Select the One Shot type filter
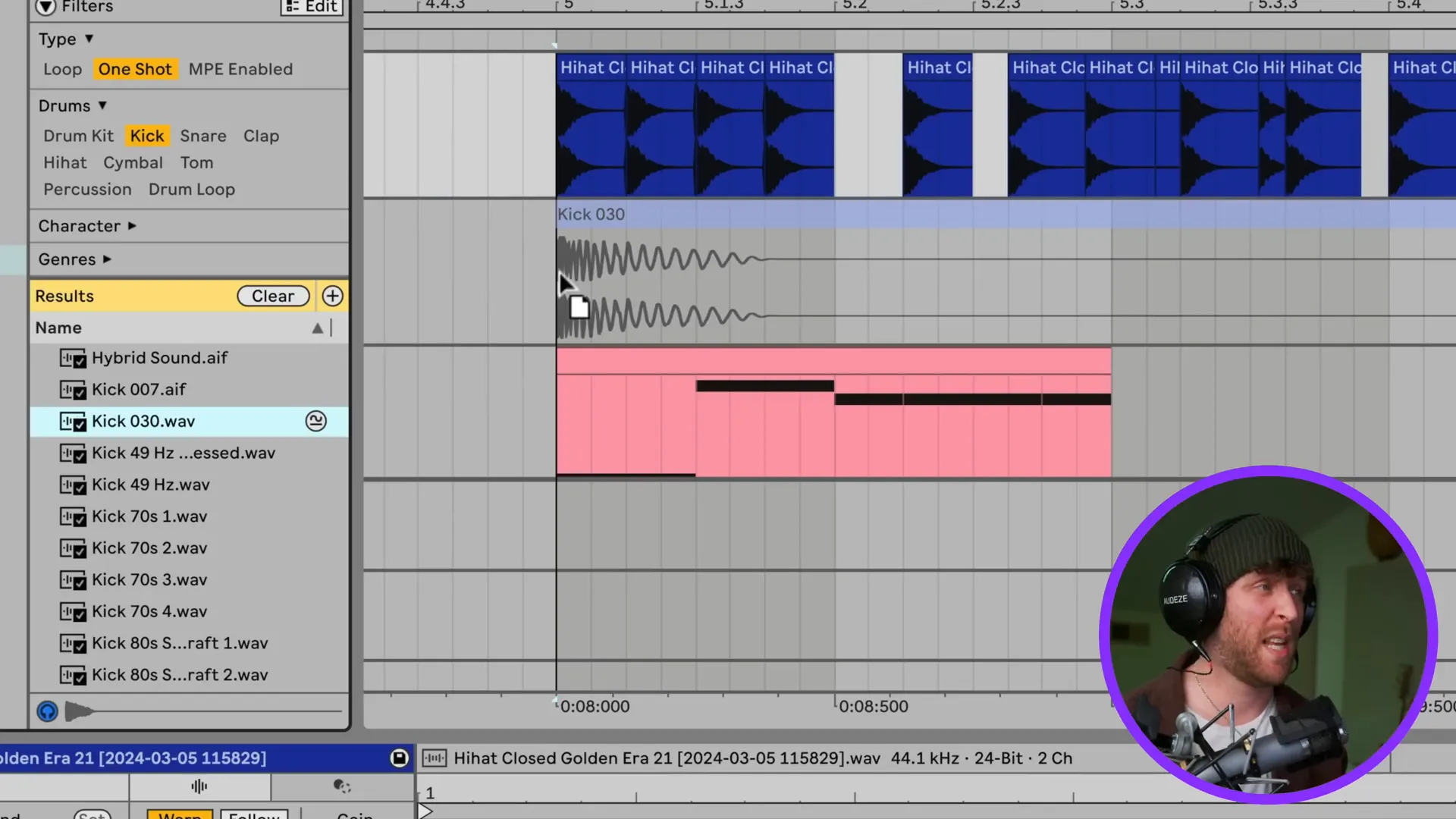This screenshot has width=1456, height=819. pos(135,68)
